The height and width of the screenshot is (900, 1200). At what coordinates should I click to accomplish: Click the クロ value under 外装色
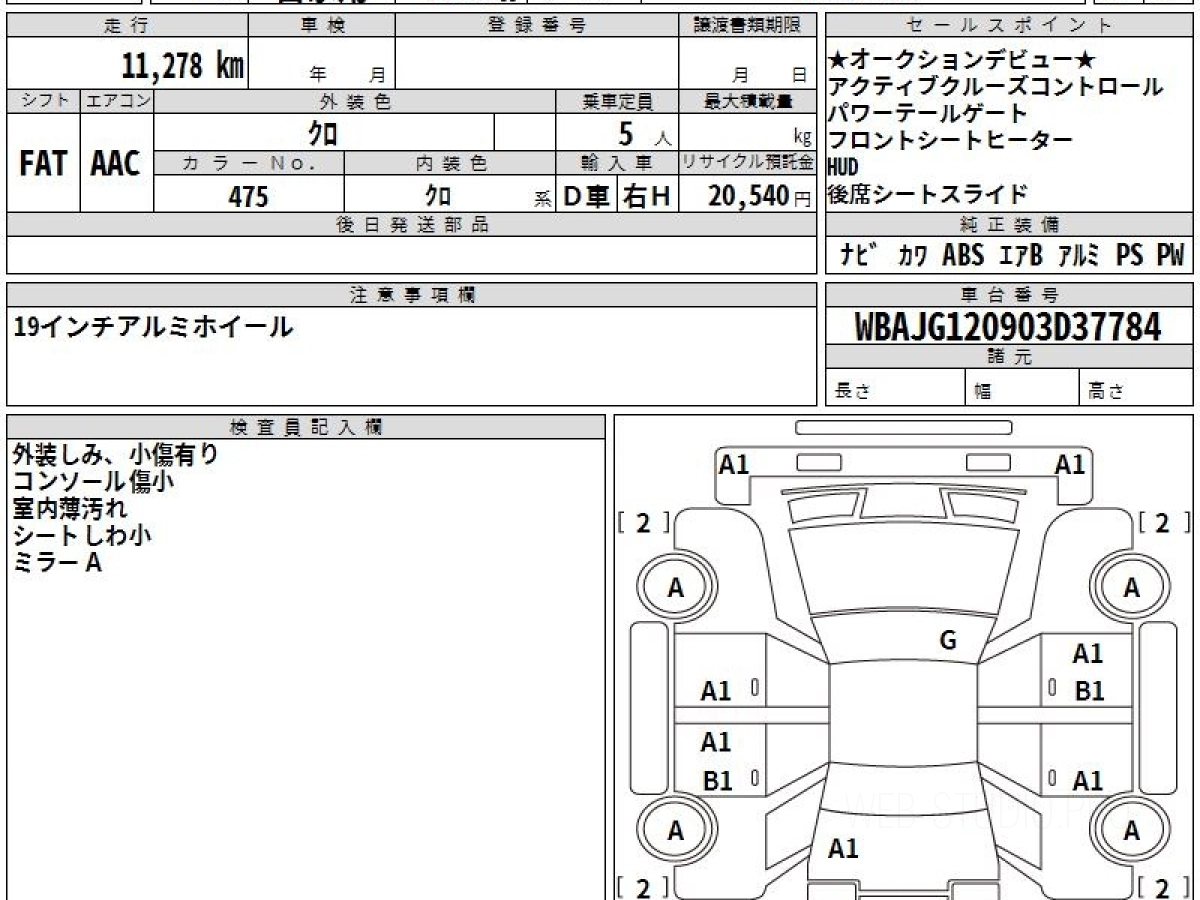pyautogui.click(x=322, y=133)
